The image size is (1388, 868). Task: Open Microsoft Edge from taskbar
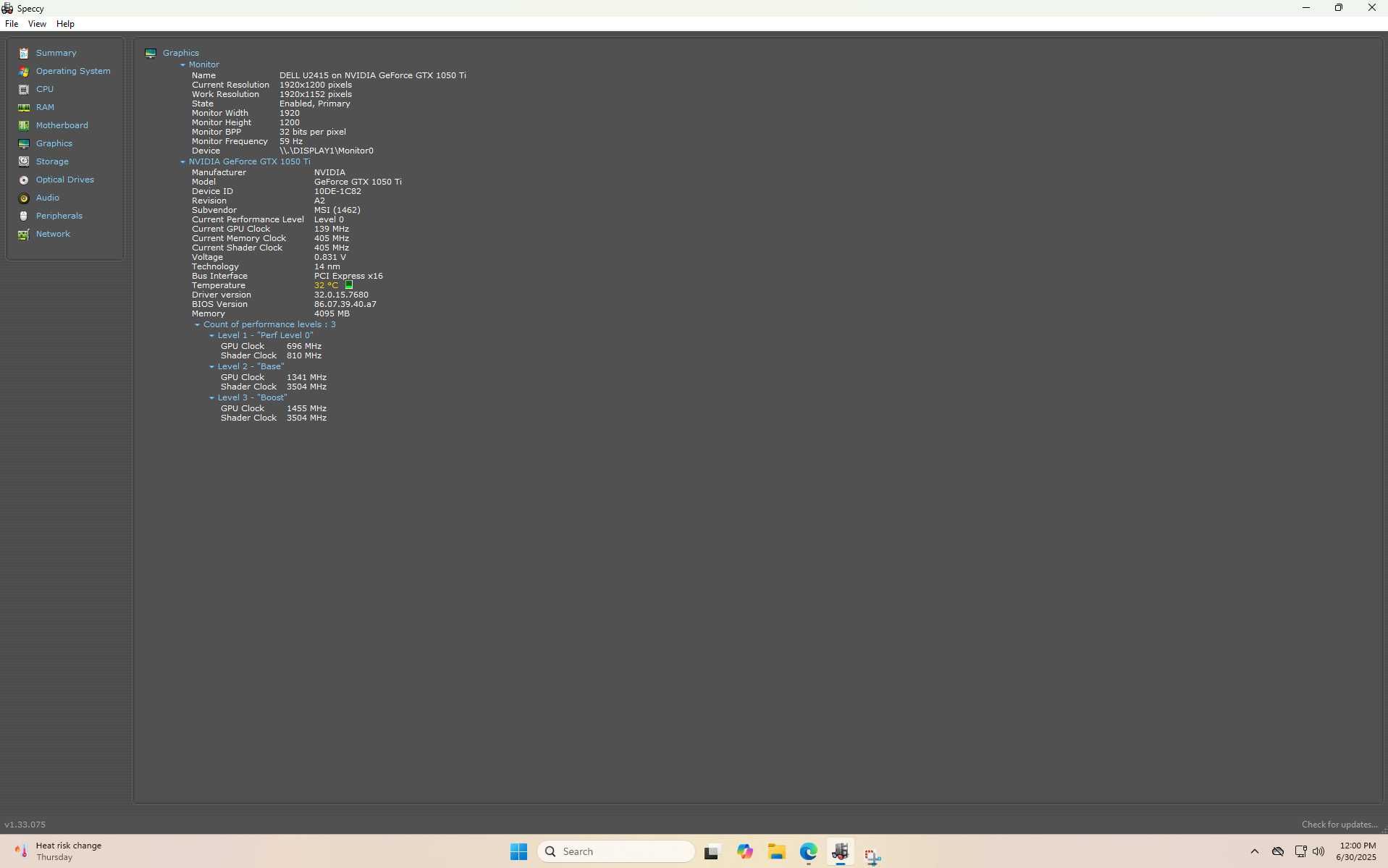point(808,851)
